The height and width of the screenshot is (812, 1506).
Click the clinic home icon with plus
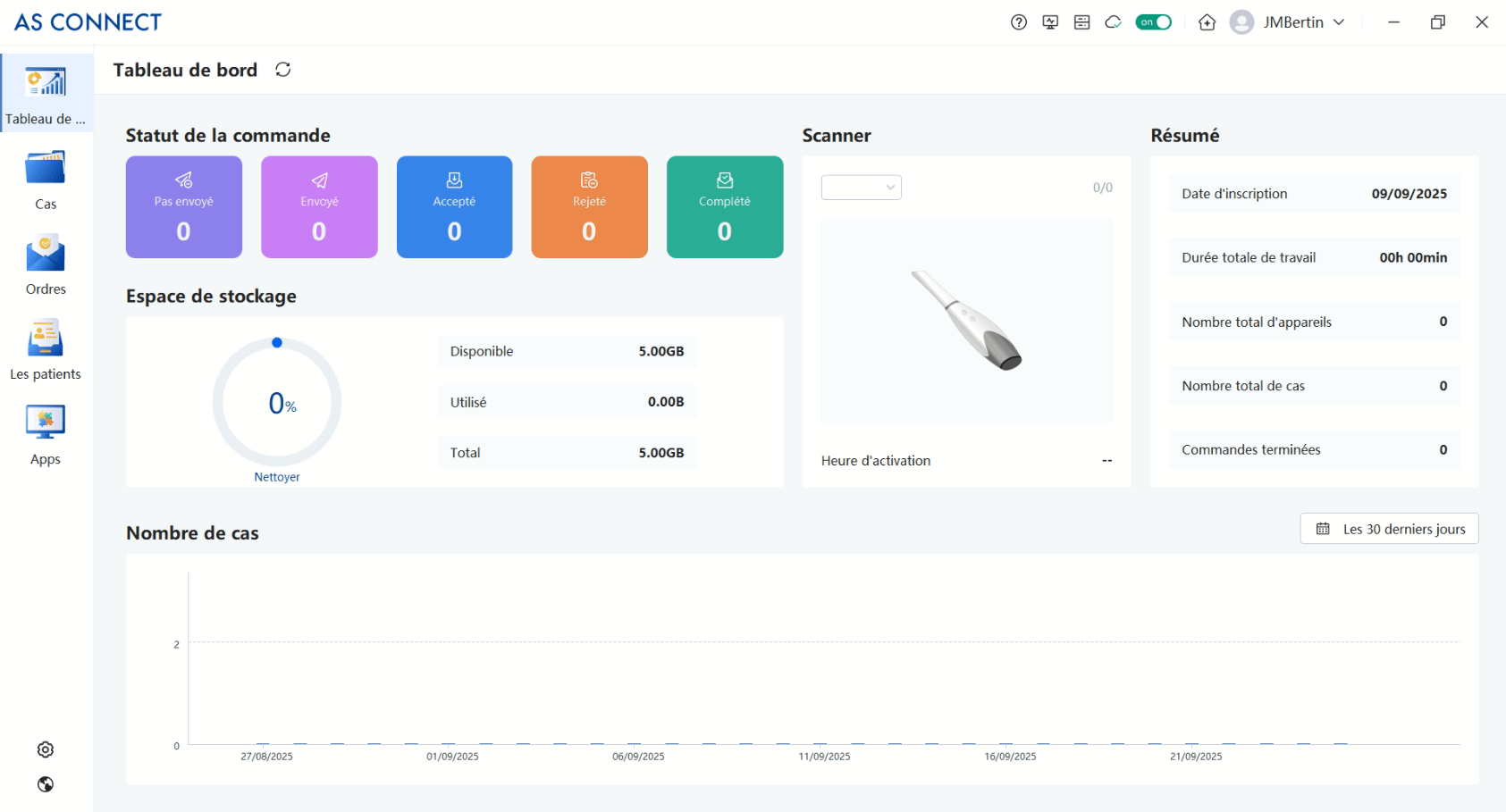pyautogui.click(x=1207, y=22)
